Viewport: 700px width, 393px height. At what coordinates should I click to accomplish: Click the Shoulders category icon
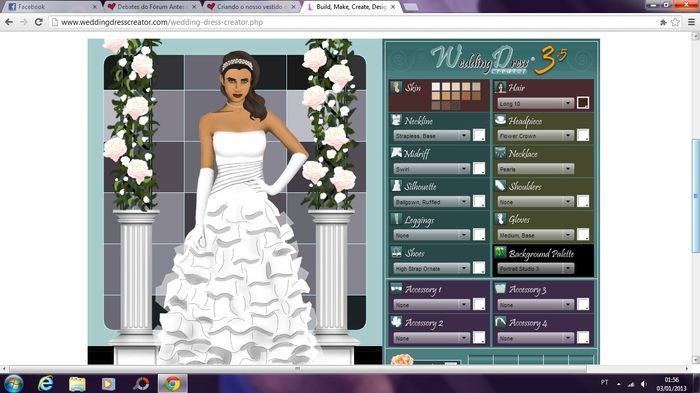[x=500, y=185]
